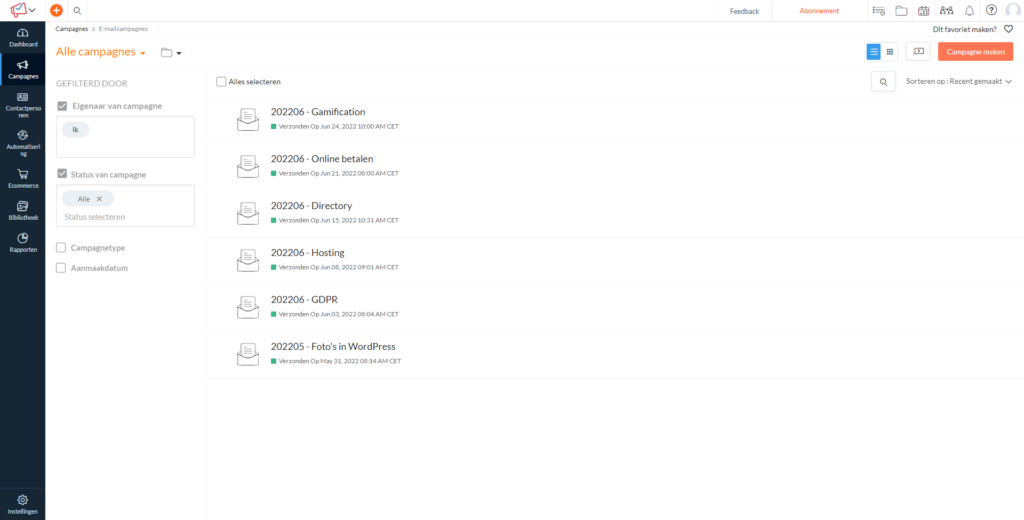Viewport: 1024px width, 520px height.
Task: Click the Zoho Campaigns logo icon
Action: coord(18,10)
